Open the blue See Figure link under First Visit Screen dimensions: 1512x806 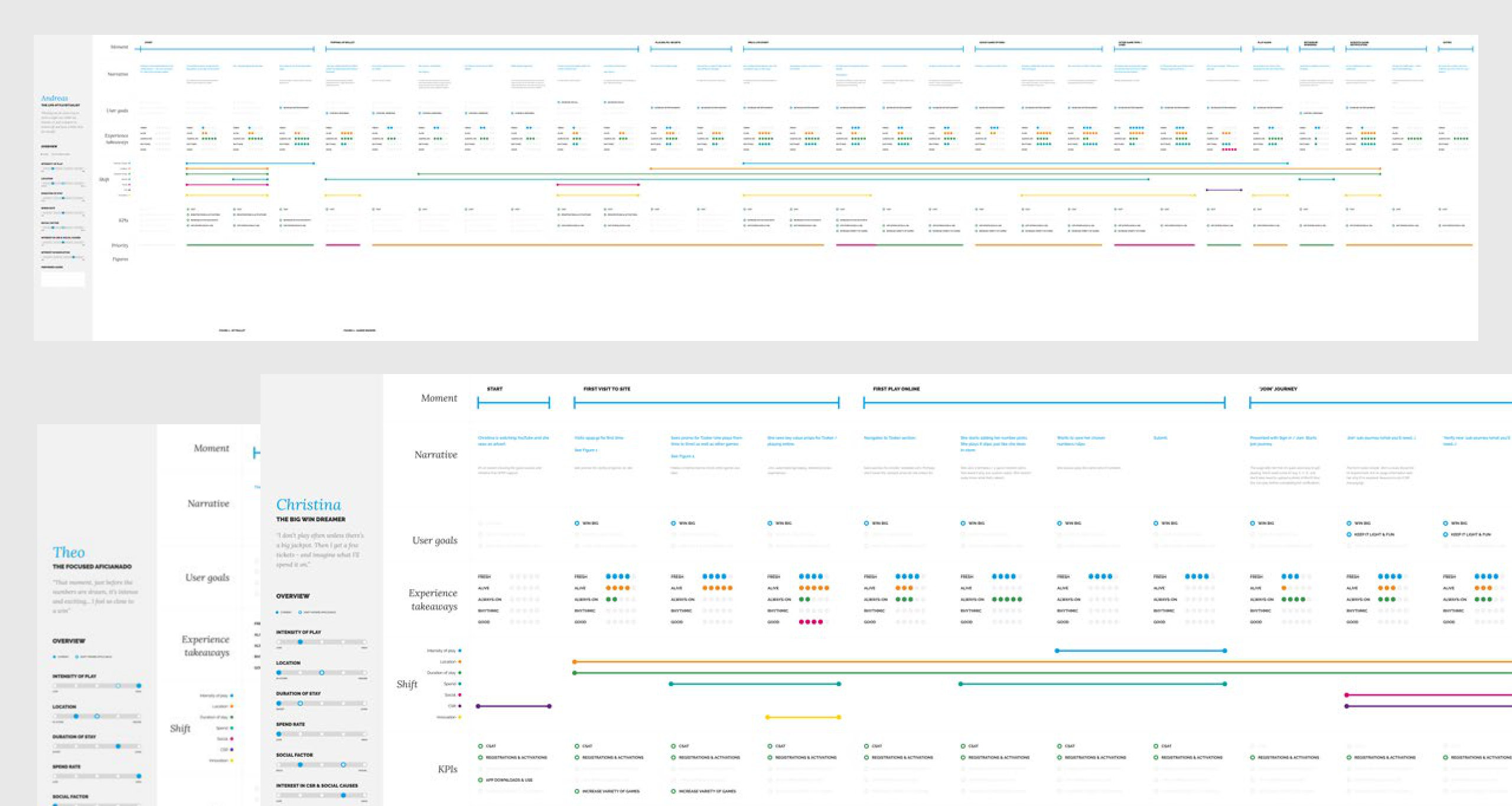[x=585, y=450]
